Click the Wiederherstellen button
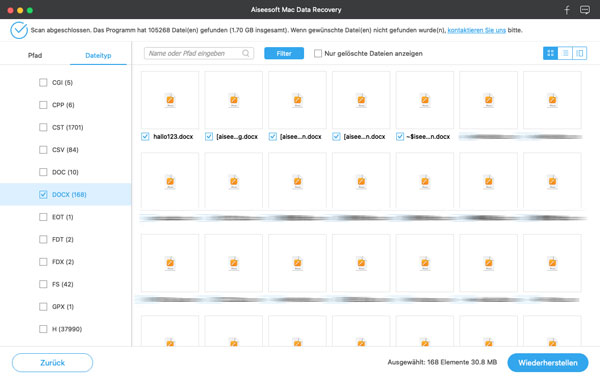Image resolution: width=600 pixels, height=380 pixels. [548, 362]
